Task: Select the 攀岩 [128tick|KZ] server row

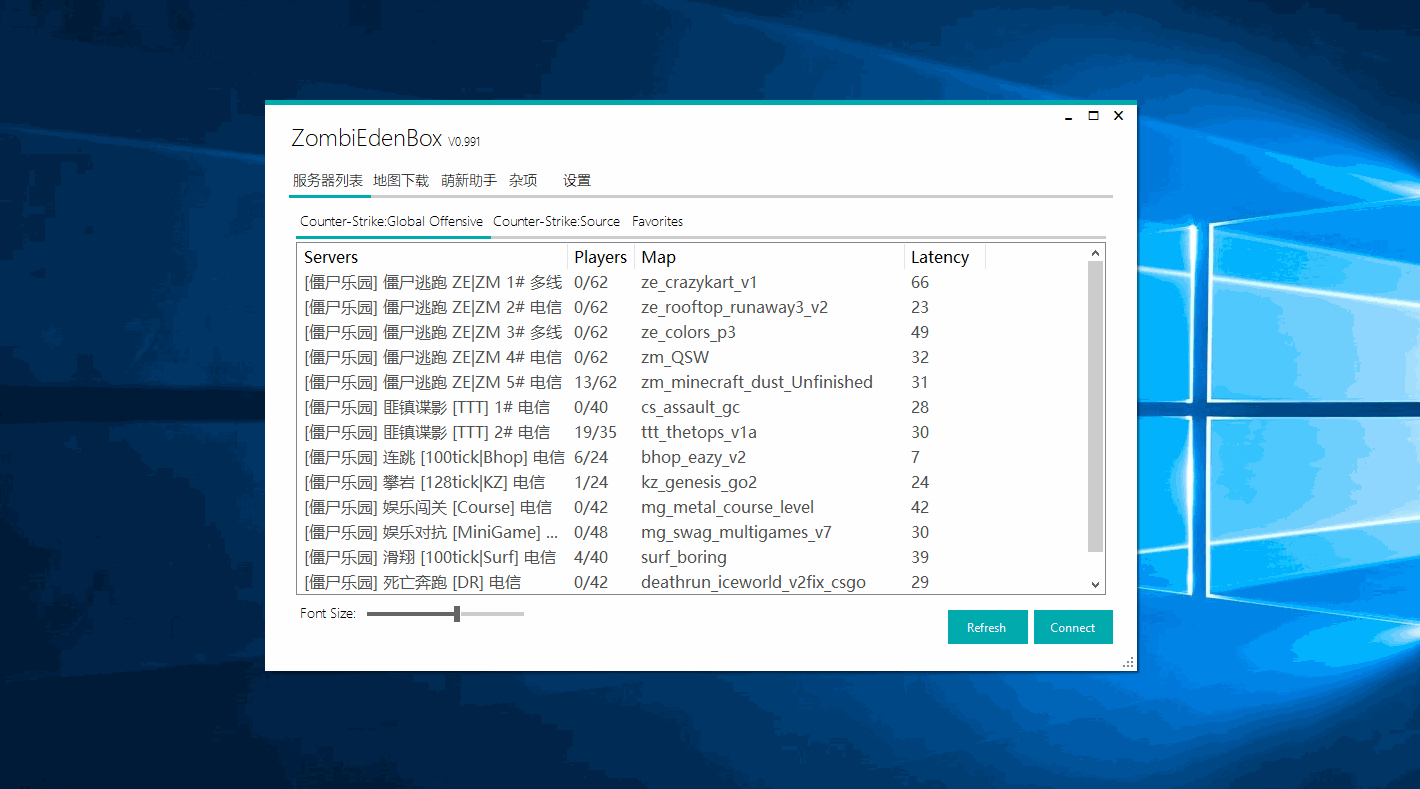Action: tap(692, 482)
